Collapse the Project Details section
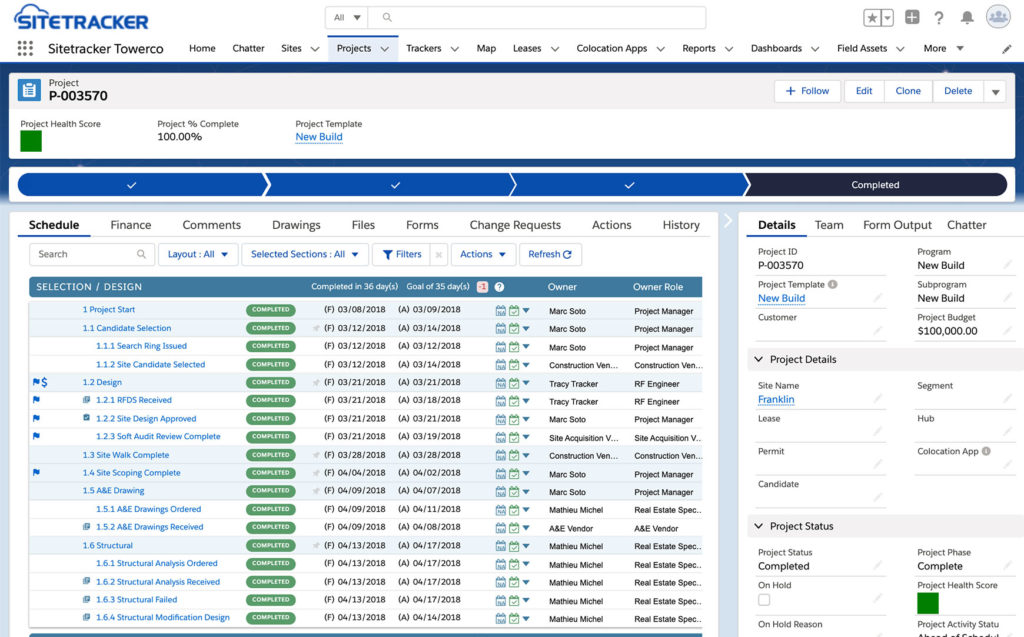This screenshot has width=1024, height=637. pyautogui.click(x=759, y=359)
